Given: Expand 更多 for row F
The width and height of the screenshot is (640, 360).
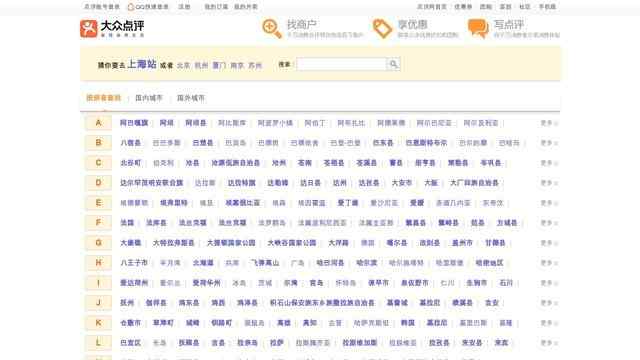Looking at the screenshot, I should 549,223.
